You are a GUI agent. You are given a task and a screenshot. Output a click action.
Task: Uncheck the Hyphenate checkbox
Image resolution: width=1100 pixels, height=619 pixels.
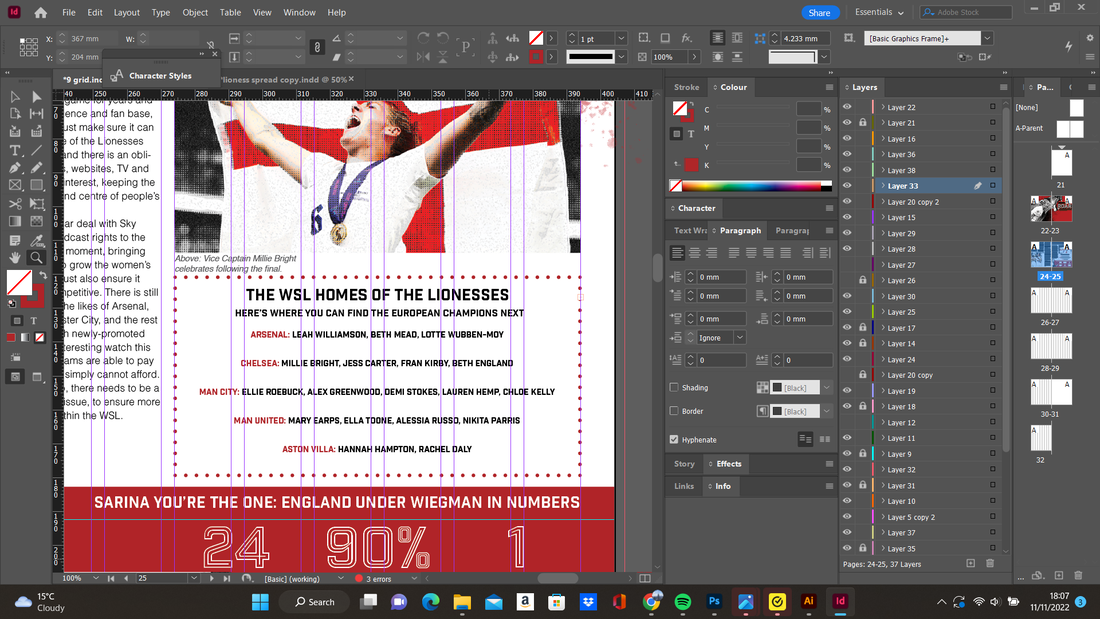click(x=674, y=439)
